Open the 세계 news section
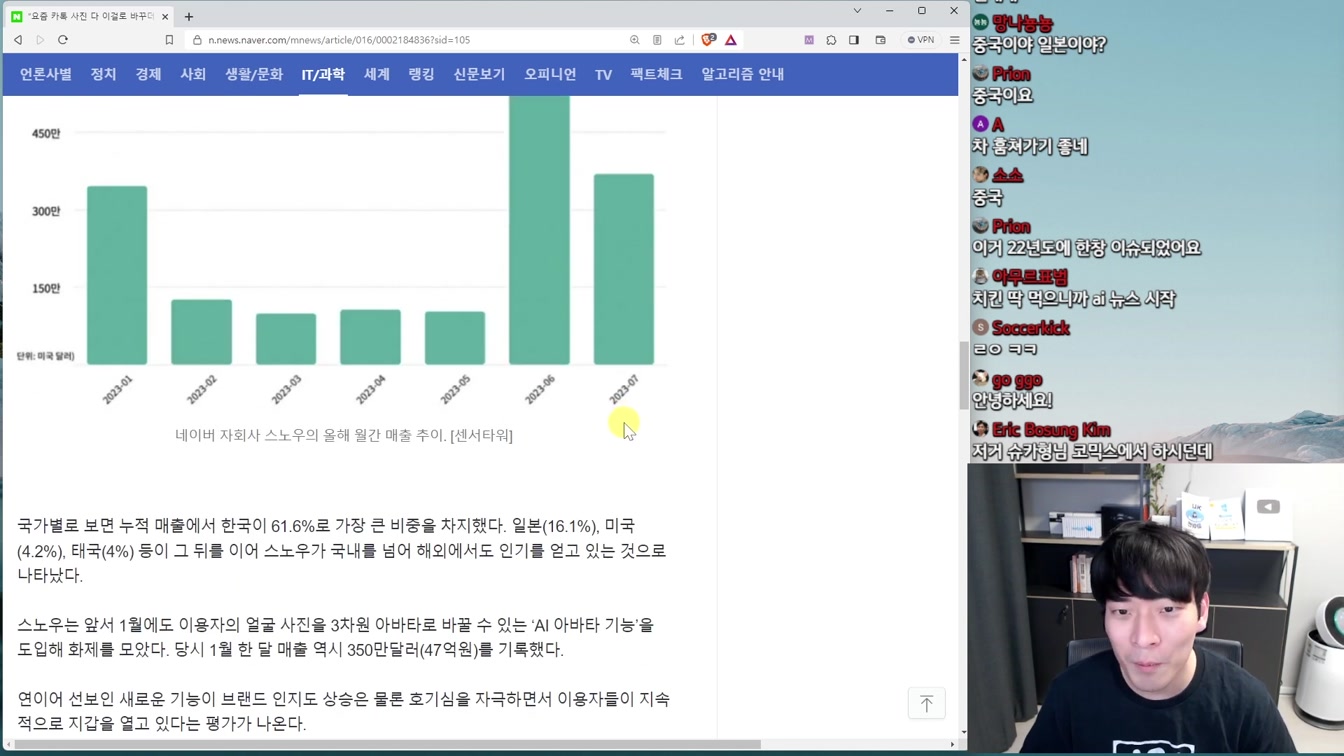 point(377,74)
